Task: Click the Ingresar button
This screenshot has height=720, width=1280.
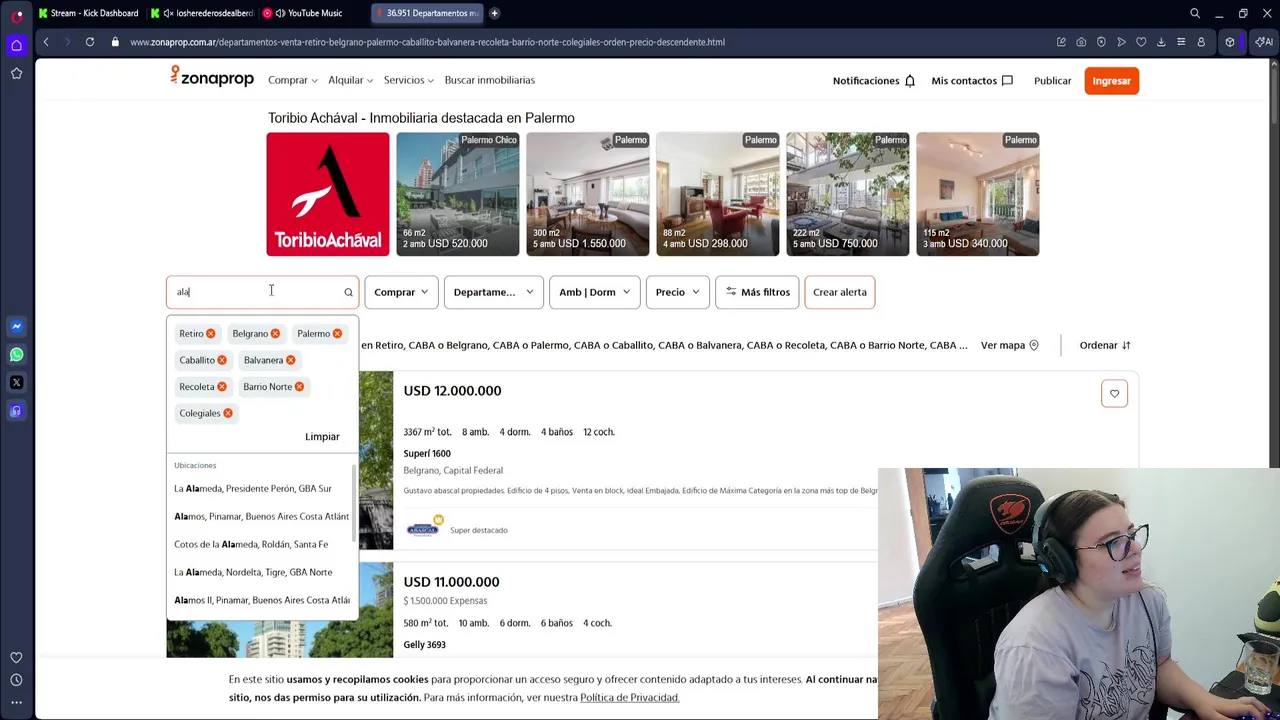Action: [1111, 81]
